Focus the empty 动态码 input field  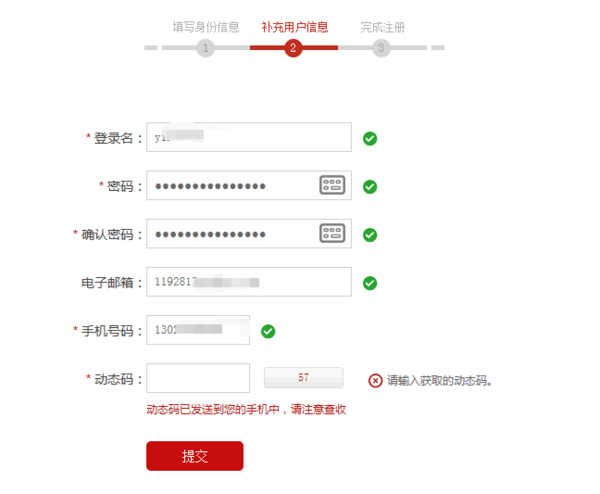pos(198,378)
